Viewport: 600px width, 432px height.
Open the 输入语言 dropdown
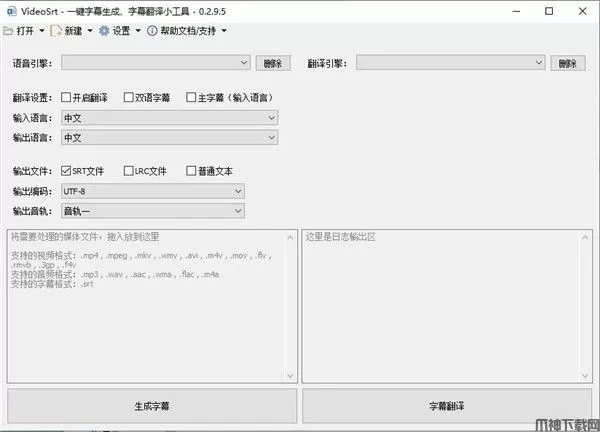[170, 118]
